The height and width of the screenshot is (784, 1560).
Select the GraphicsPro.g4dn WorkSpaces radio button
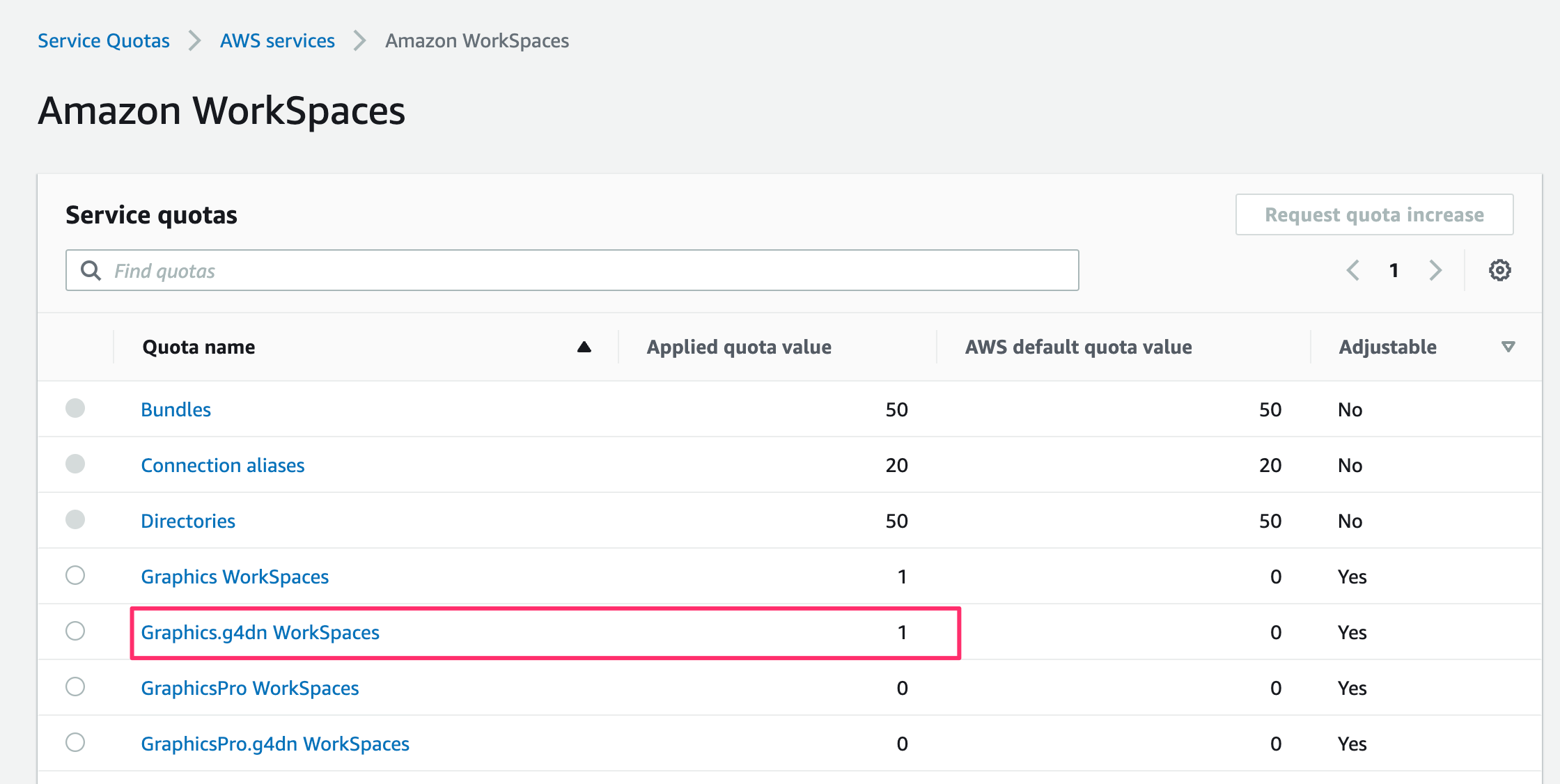pyautogui.click(x=75, y=742)
